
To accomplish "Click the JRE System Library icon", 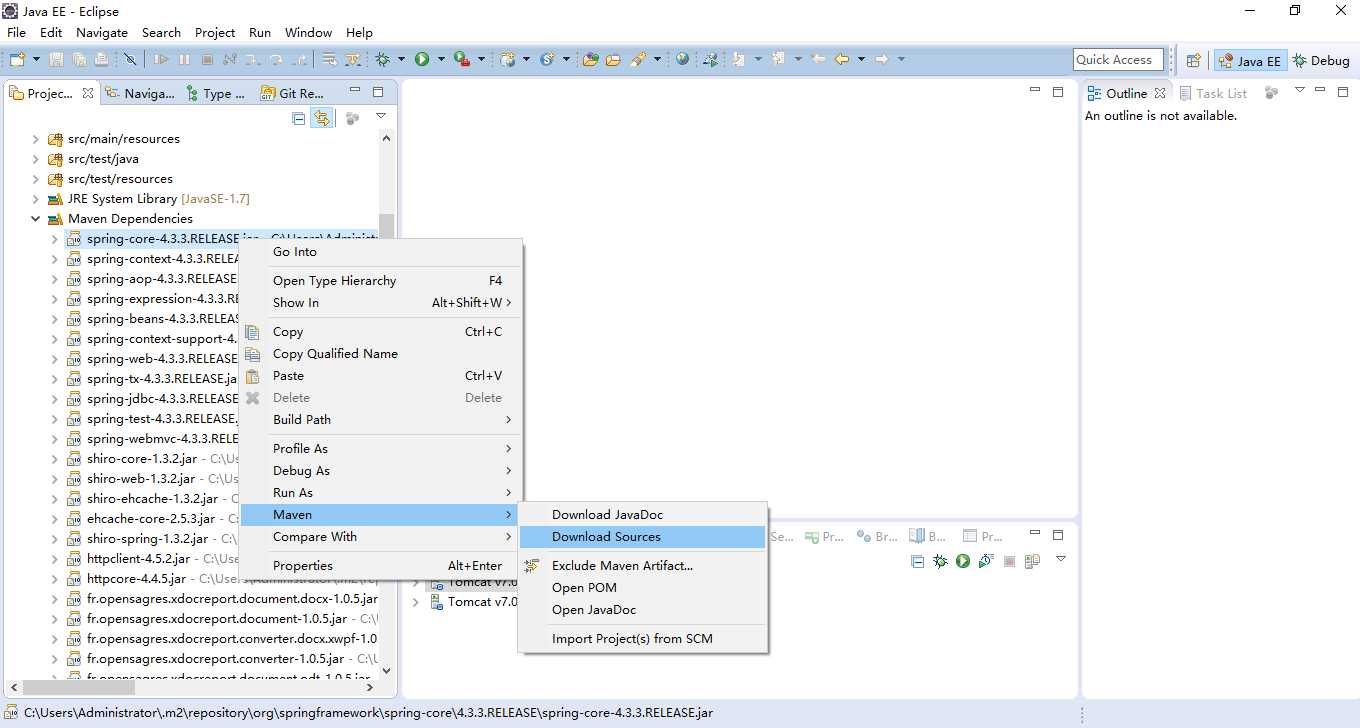I will click(x=55, y=199).
